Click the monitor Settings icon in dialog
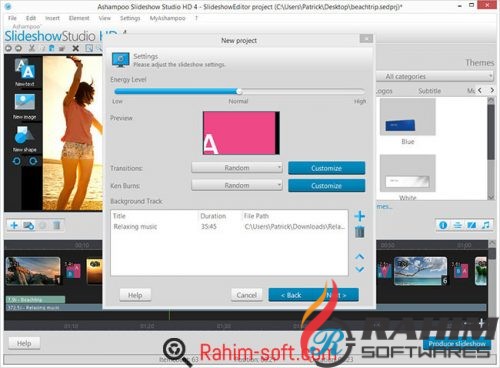Image resolution: width=500 pixels, height=368 pixels. pos(120,60)
